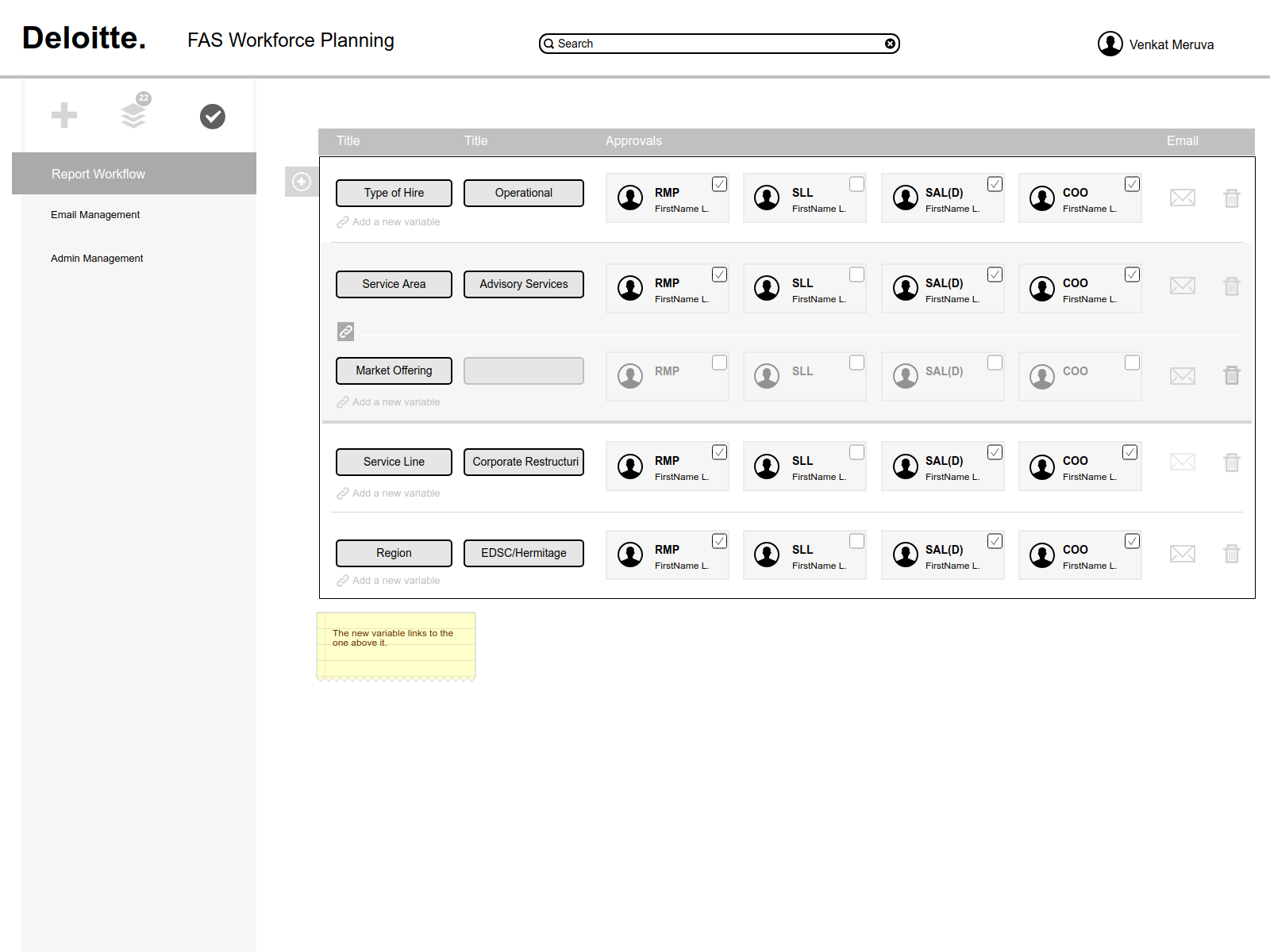Click the Deloitte logo

(x=84, y=37)
